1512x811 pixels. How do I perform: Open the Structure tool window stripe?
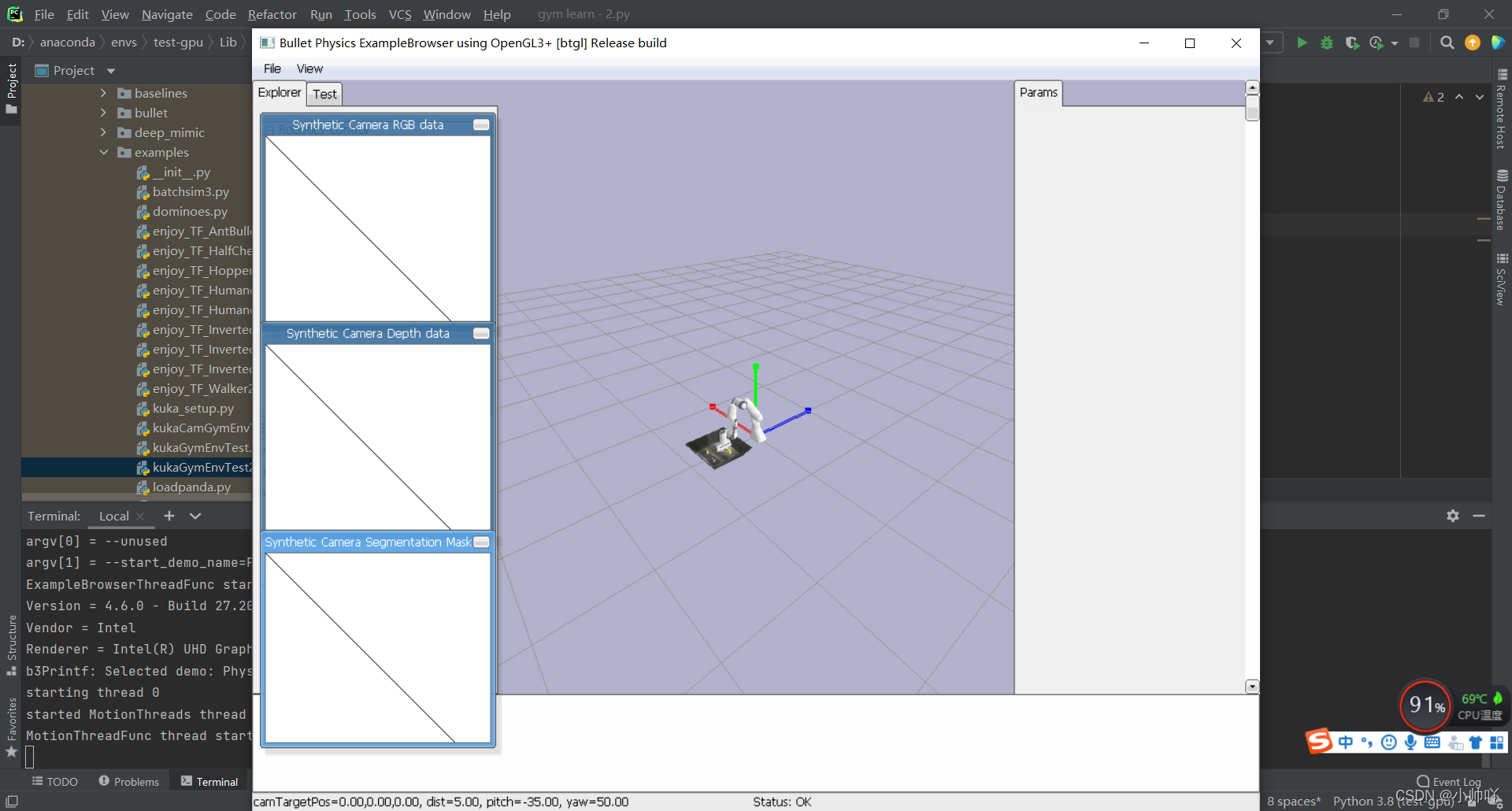[11, 645]
